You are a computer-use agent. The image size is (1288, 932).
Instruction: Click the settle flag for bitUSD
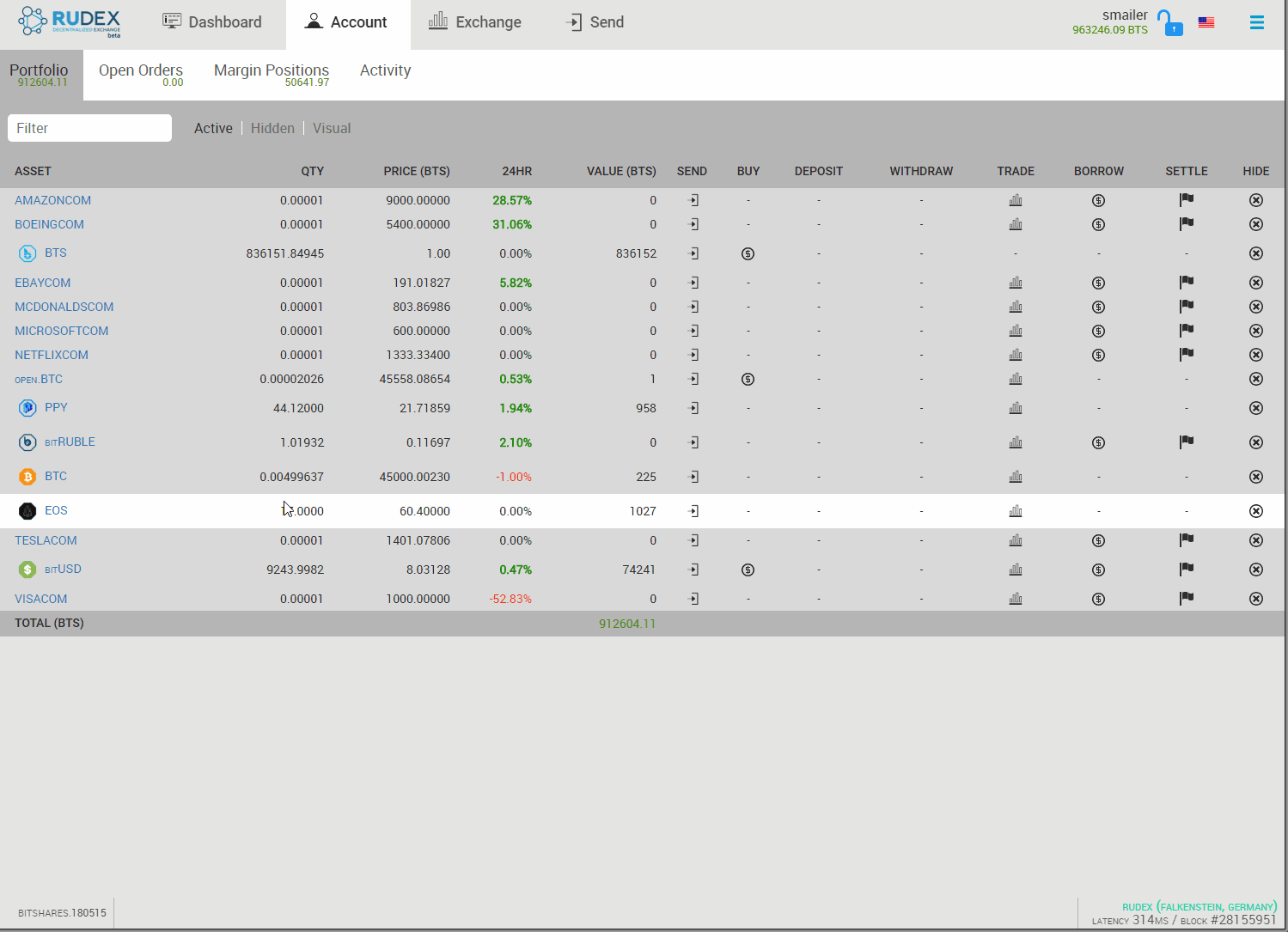coord(1187,569)
